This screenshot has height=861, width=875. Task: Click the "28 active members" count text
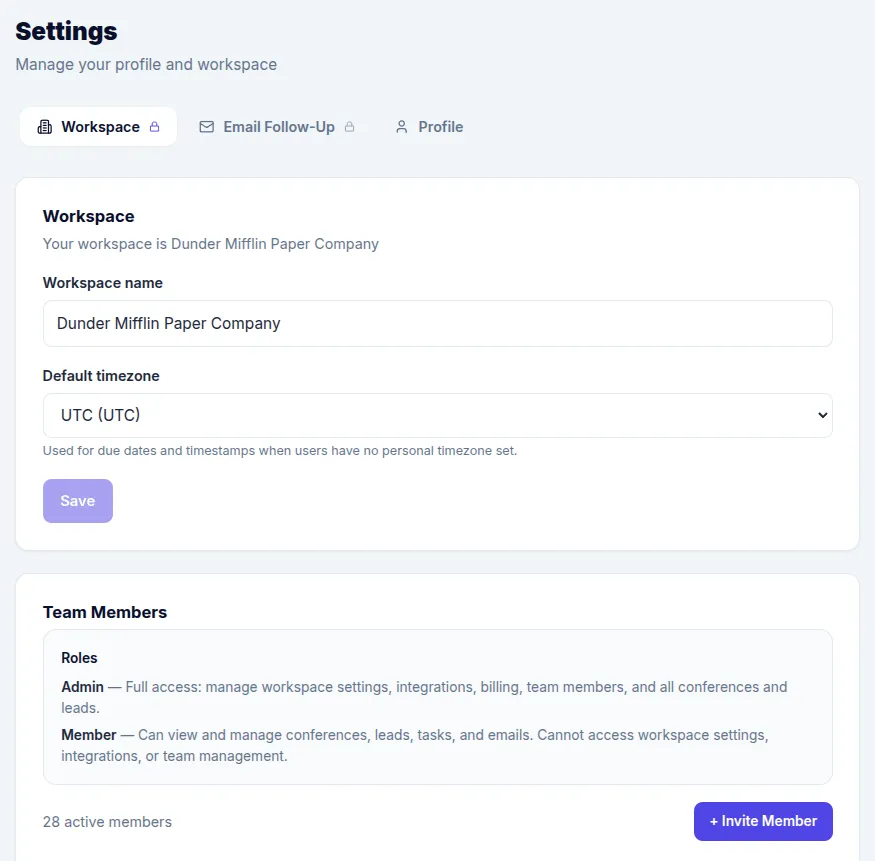pyautogui.click(x=107, y=822)
